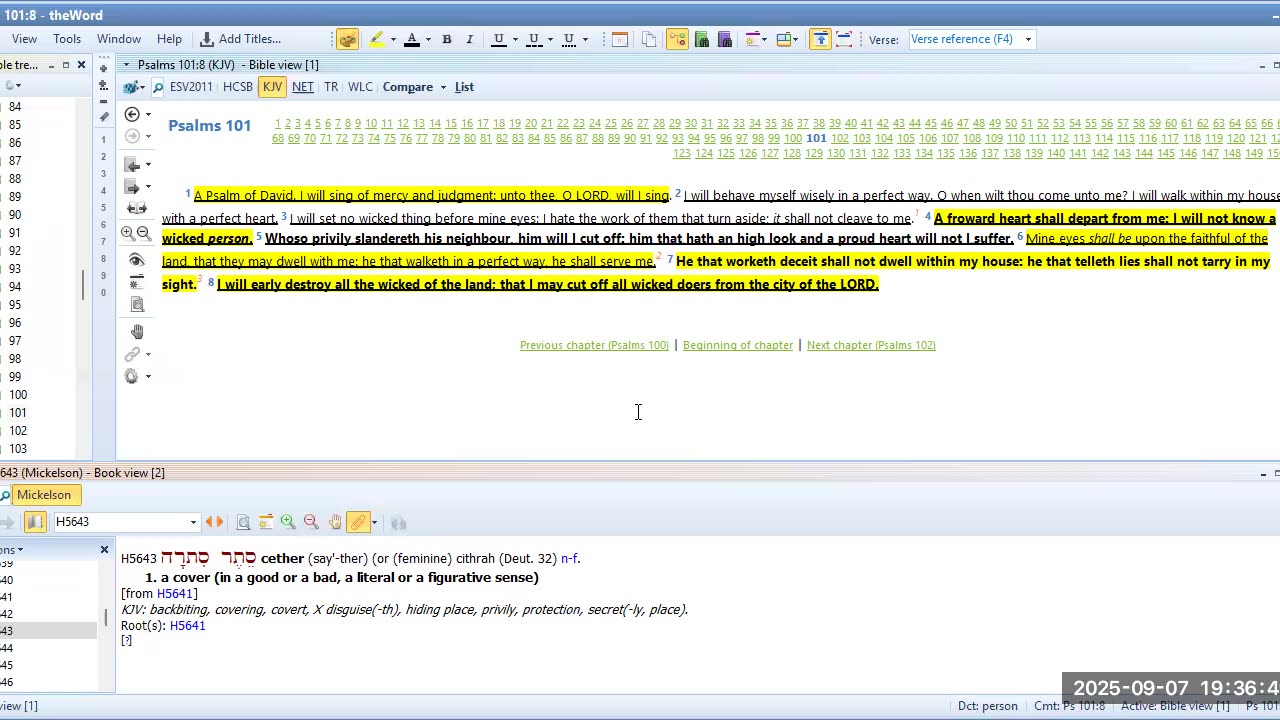Screen dimensions: 1280x720
Task: Zoom out the Book view text
Action: 311,522
